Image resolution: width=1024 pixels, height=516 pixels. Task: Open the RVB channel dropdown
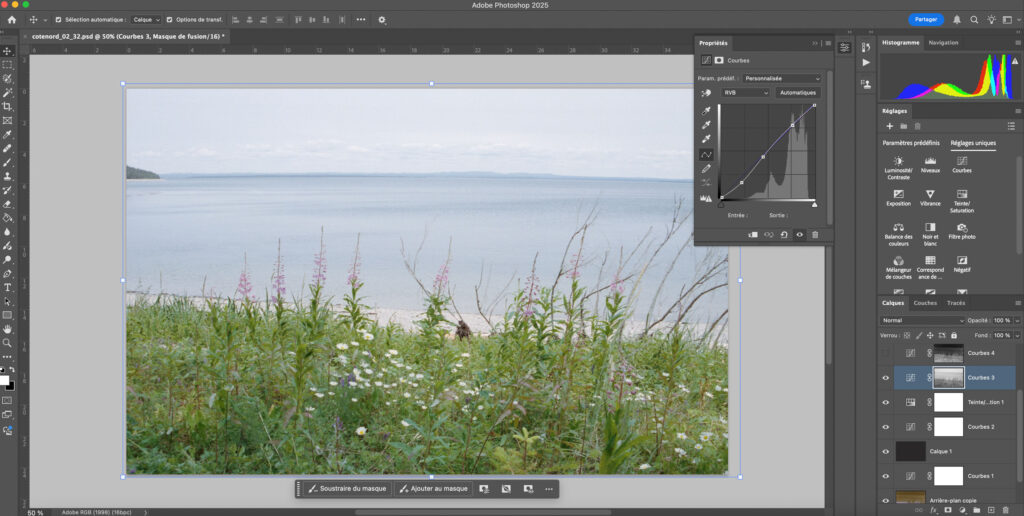(x=746, y=92)
